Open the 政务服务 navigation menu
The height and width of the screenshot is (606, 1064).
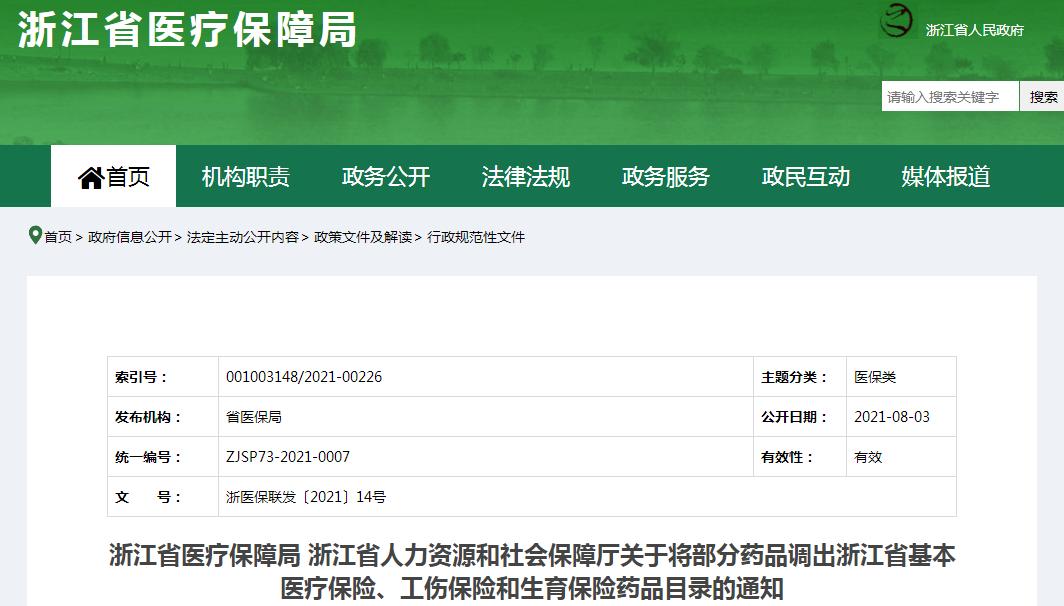666,175
